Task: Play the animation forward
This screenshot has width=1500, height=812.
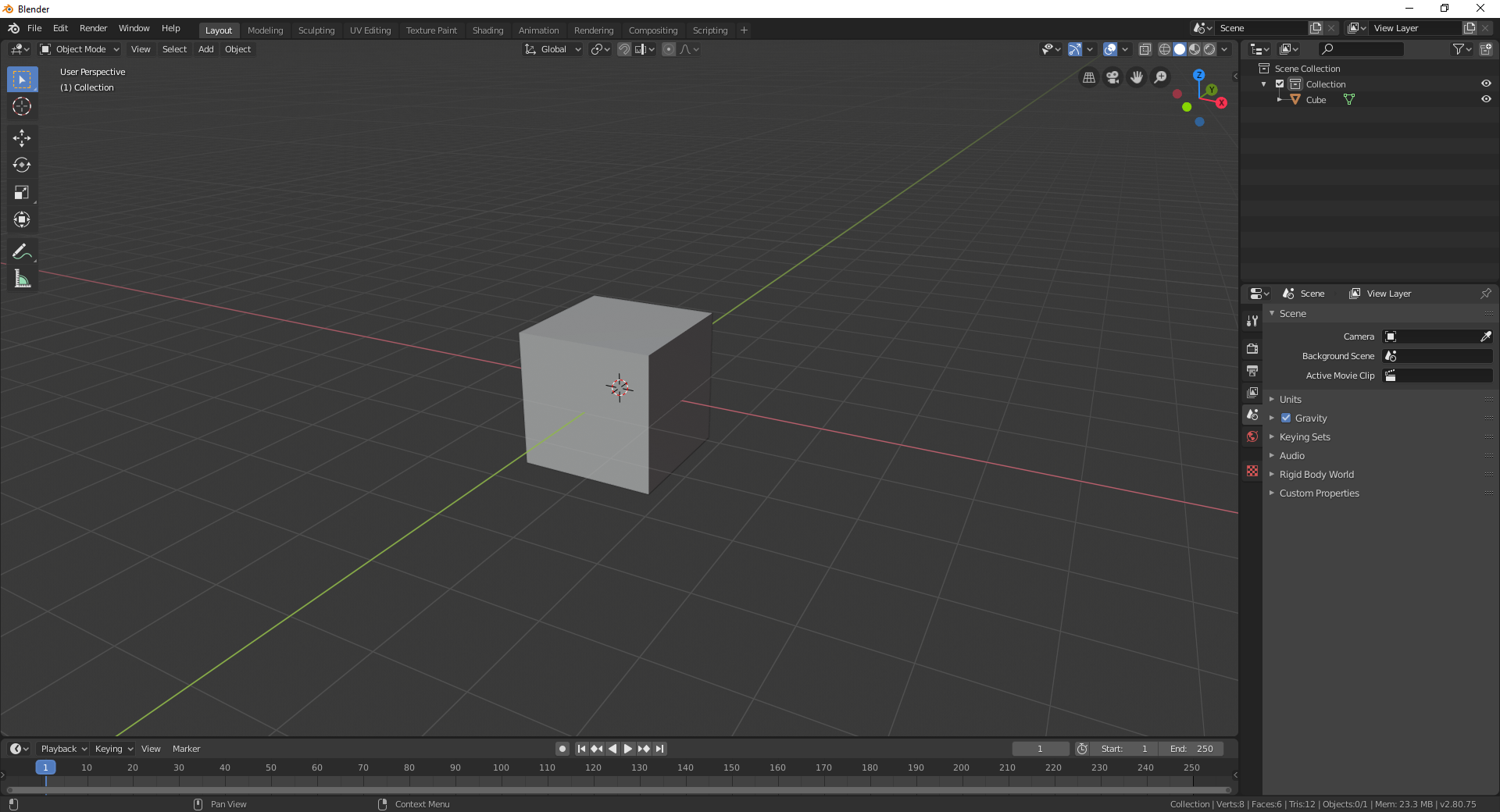Action: pos(628,749)
